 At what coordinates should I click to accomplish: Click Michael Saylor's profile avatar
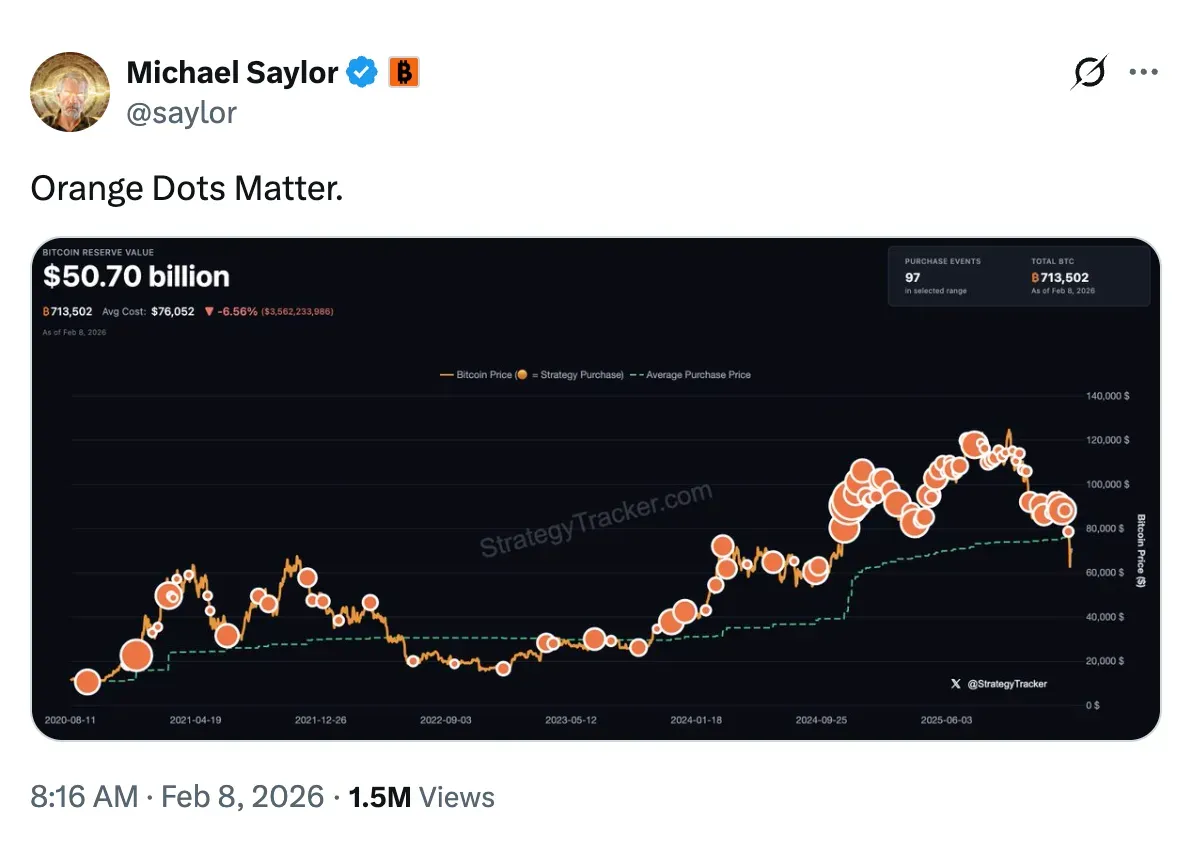click(70, 92)
